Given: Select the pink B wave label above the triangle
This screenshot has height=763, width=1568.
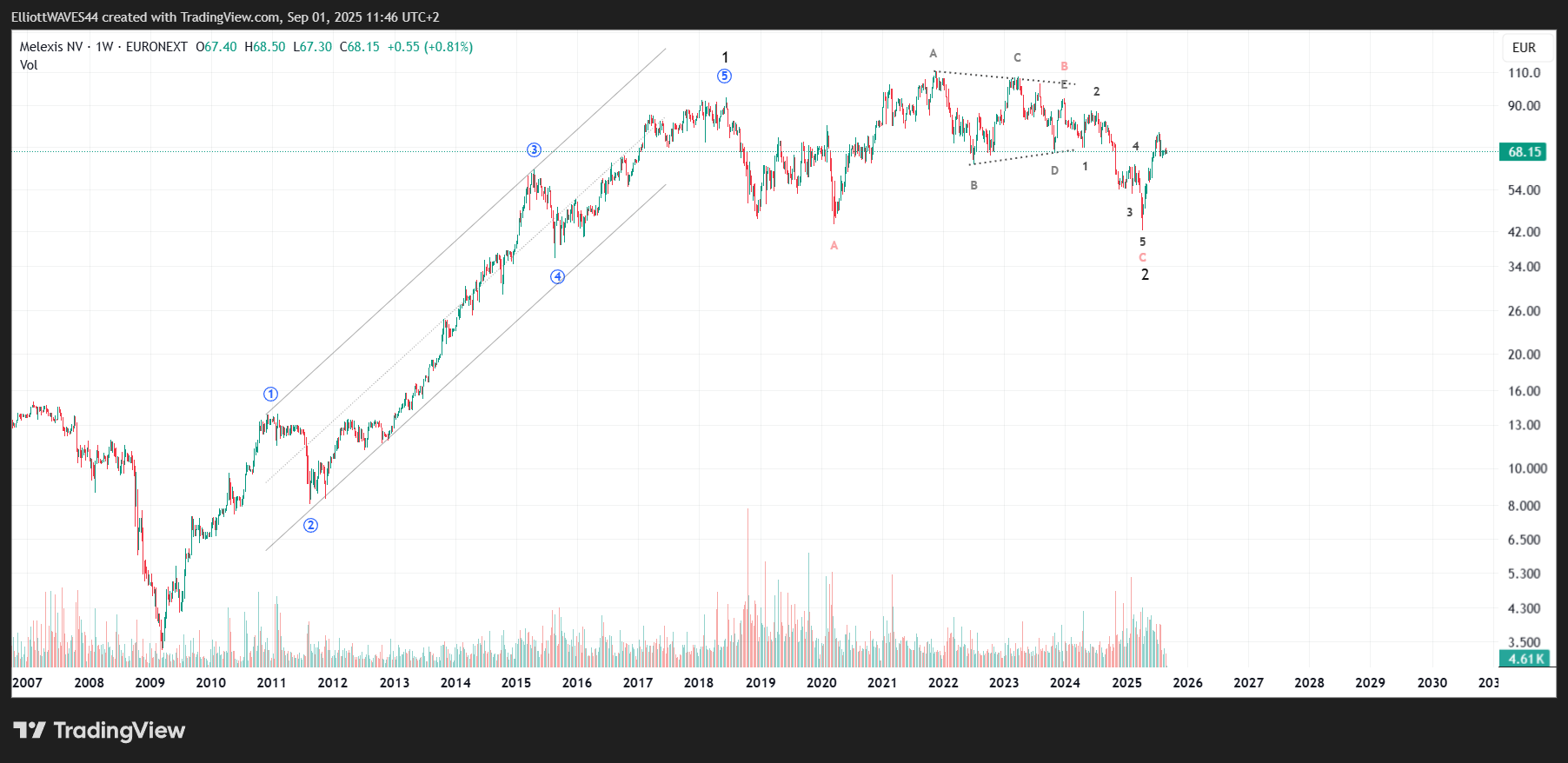Looking at the screenshot, I should 1064,67.
